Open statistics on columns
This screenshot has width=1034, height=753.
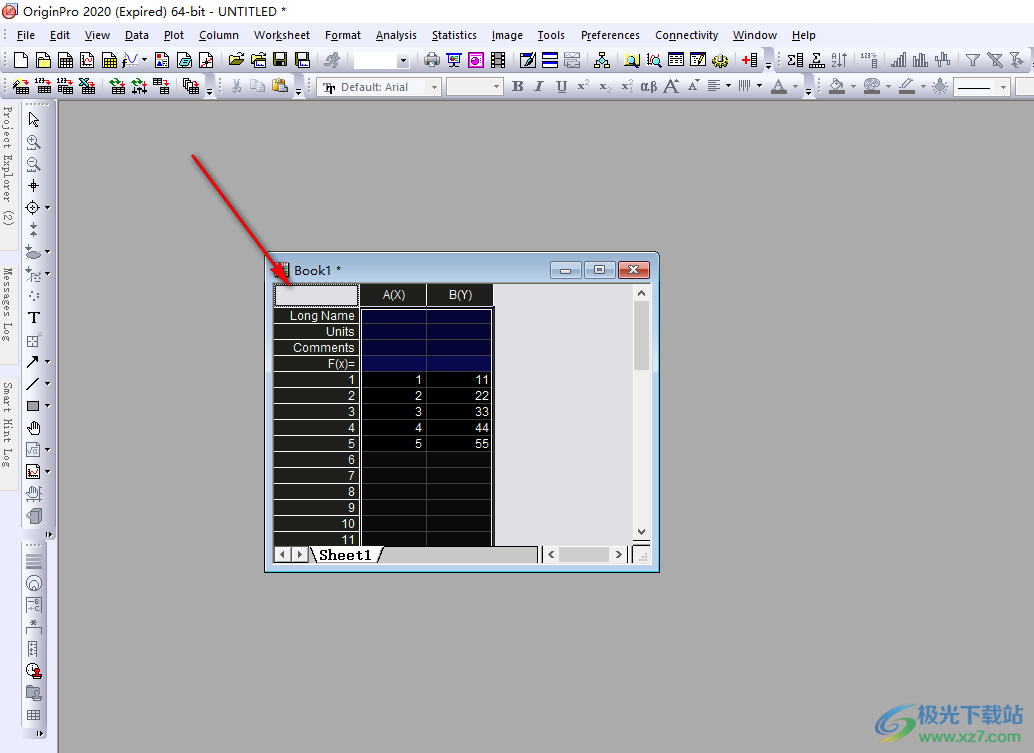(x=795, y=61)
